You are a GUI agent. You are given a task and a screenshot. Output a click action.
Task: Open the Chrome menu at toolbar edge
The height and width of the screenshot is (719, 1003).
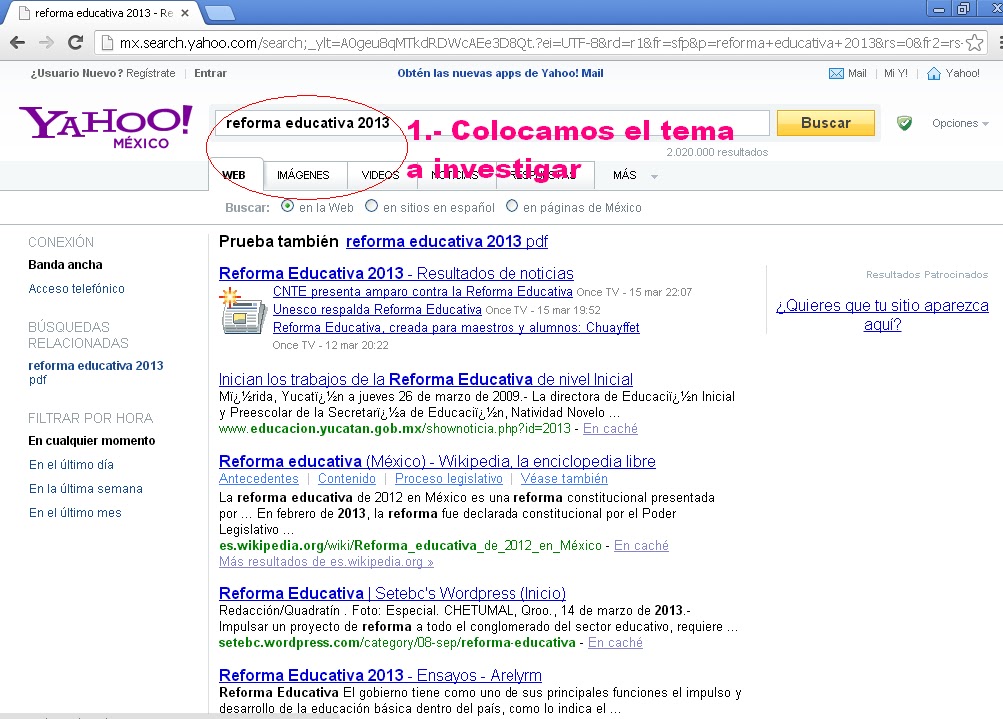[999, 43]
